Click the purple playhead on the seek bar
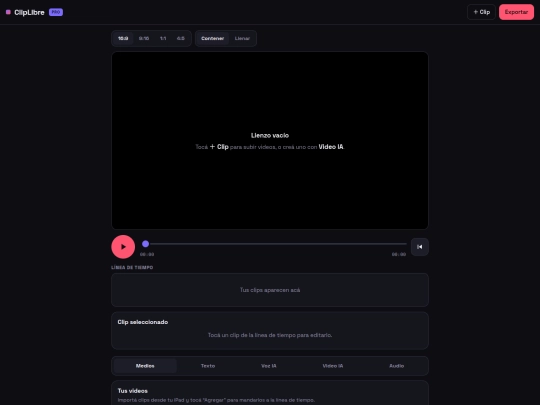 (145, 244)
